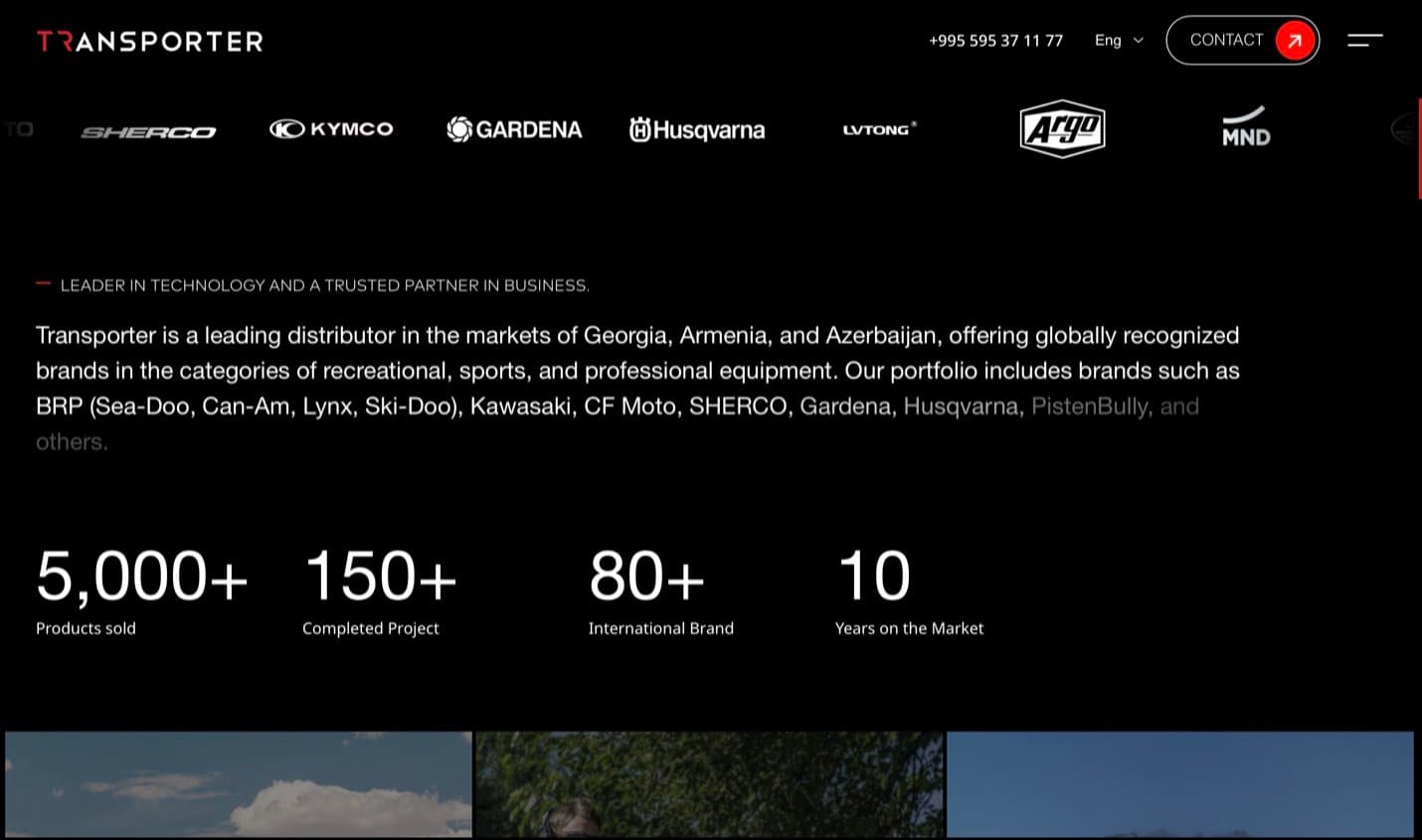Select the Kymco brand logo

point(331,129)
